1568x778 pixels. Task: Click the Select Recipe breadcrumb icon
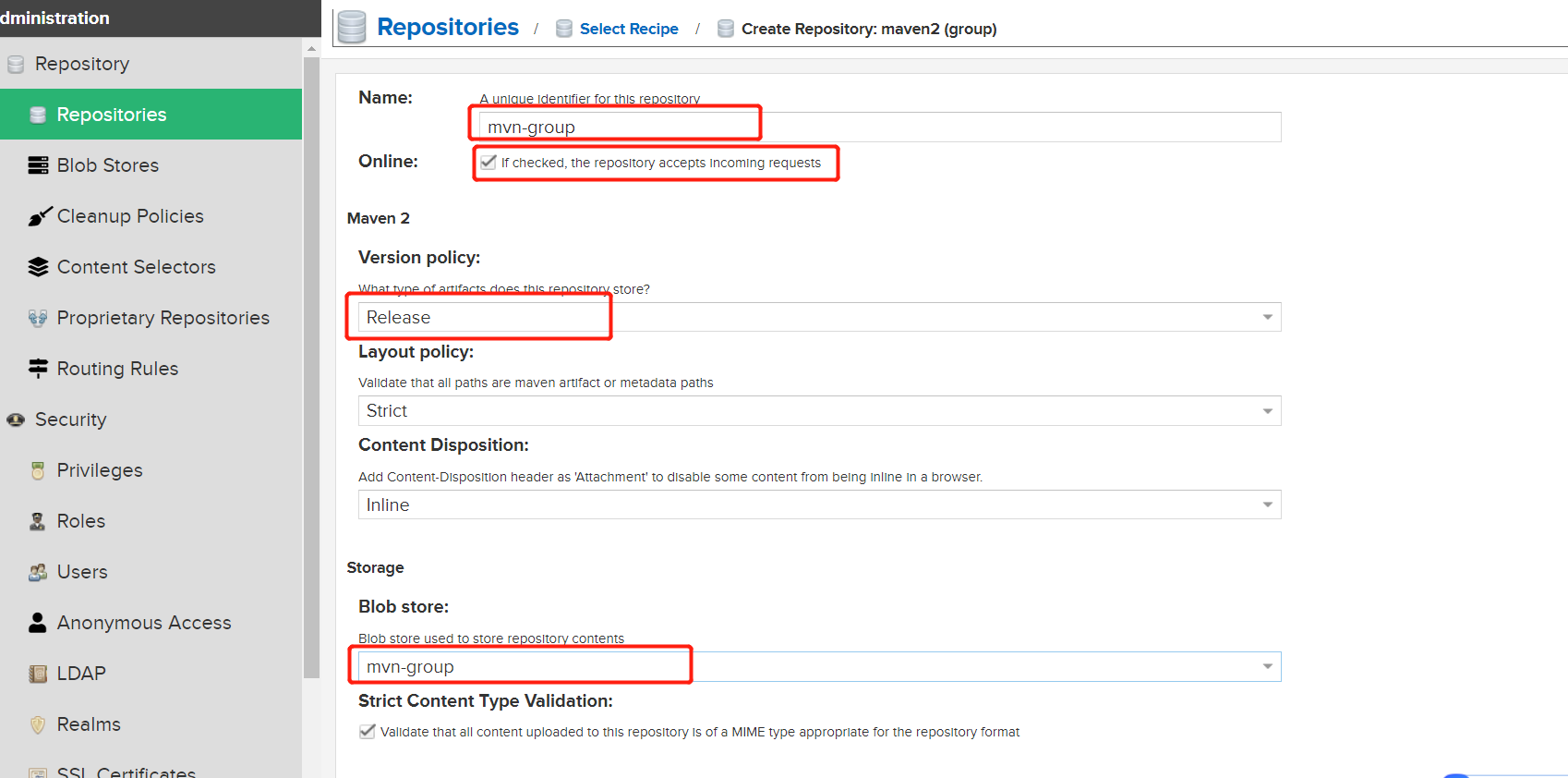[x=564, y=29]
